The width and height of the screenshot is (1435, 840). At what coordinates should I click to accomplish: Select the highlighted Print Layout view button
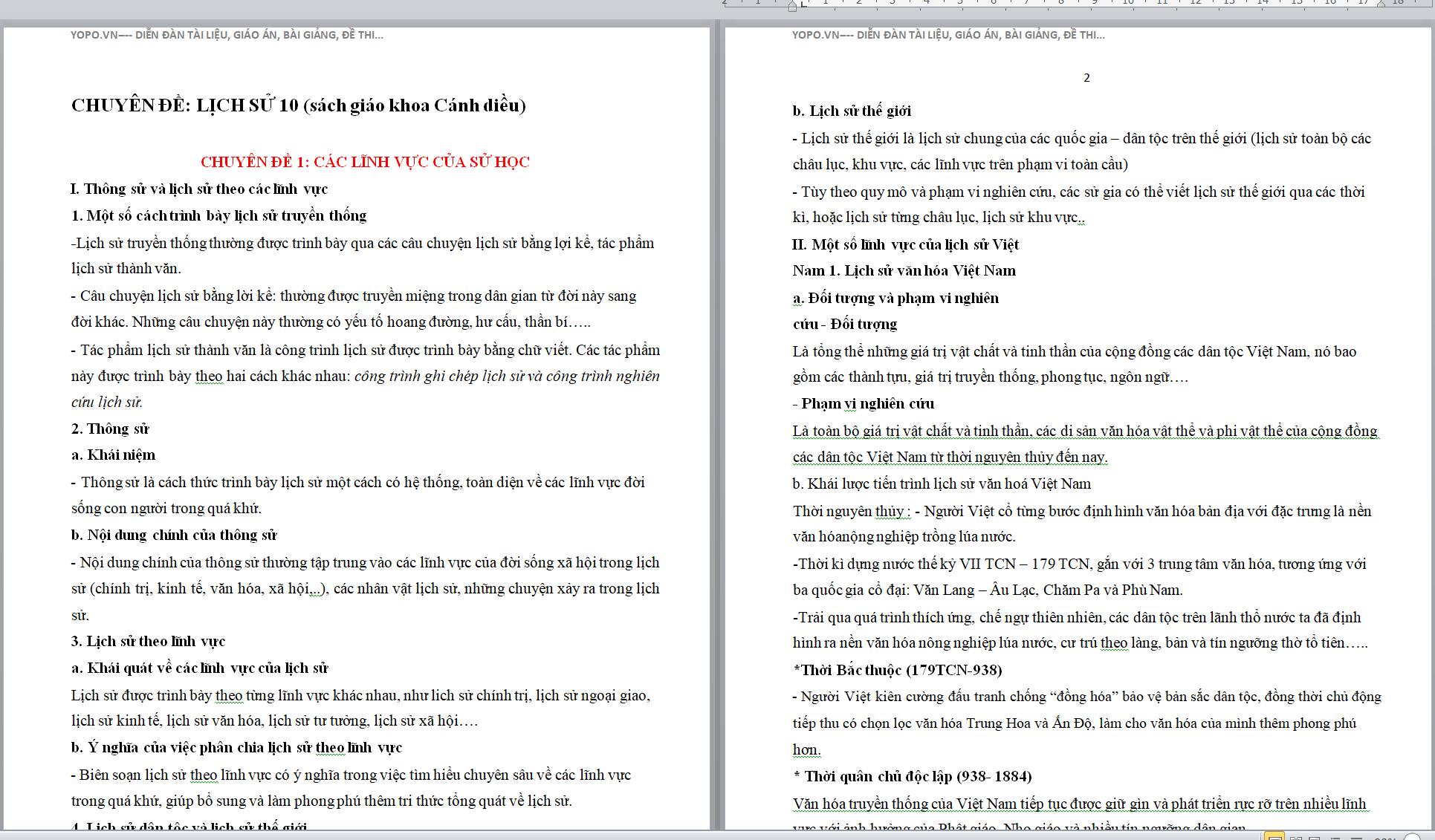(1274, 836)
